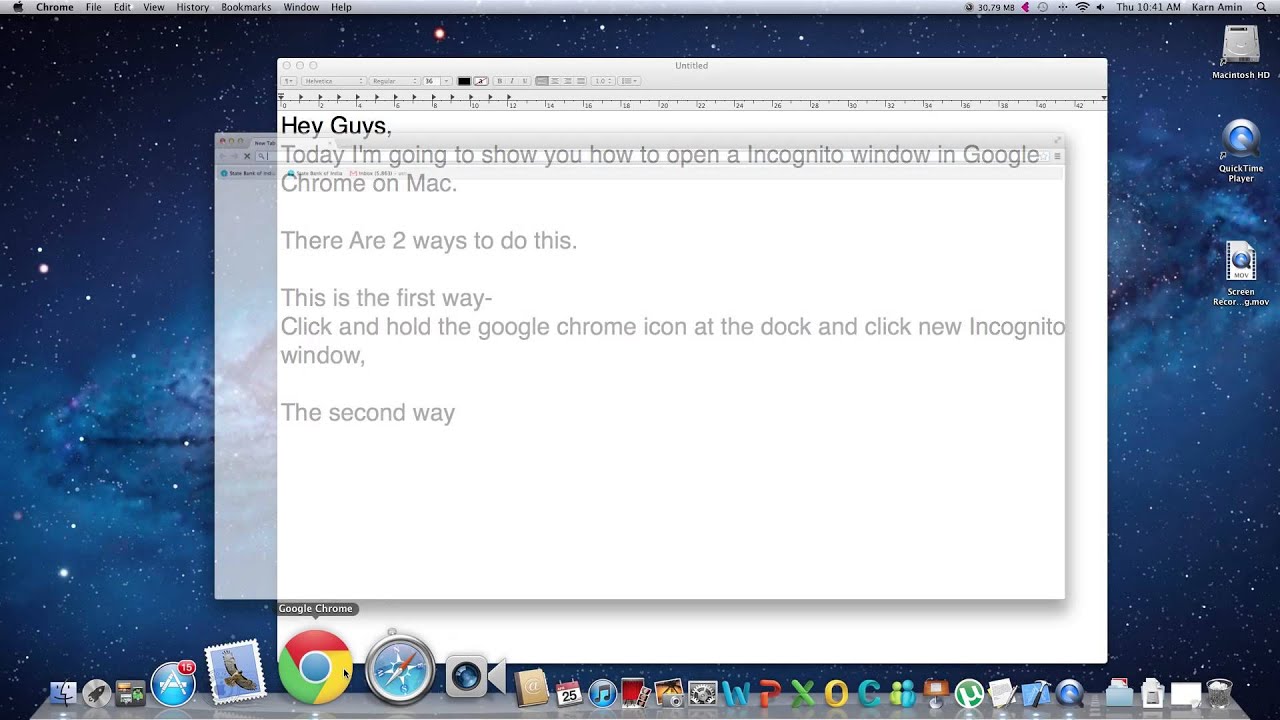
Task: Open text background color swatch in TextEdit
Action: tap(481, 81)
